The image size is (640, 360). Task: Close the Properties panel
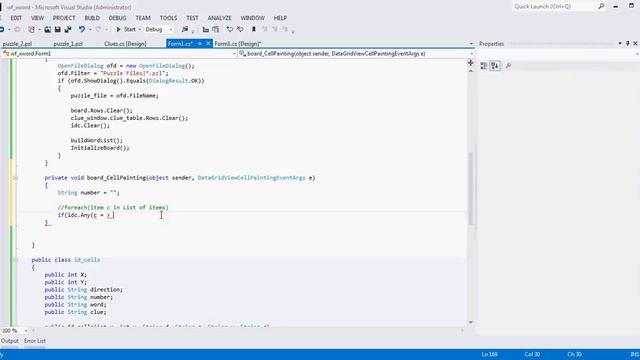[635, 43]
